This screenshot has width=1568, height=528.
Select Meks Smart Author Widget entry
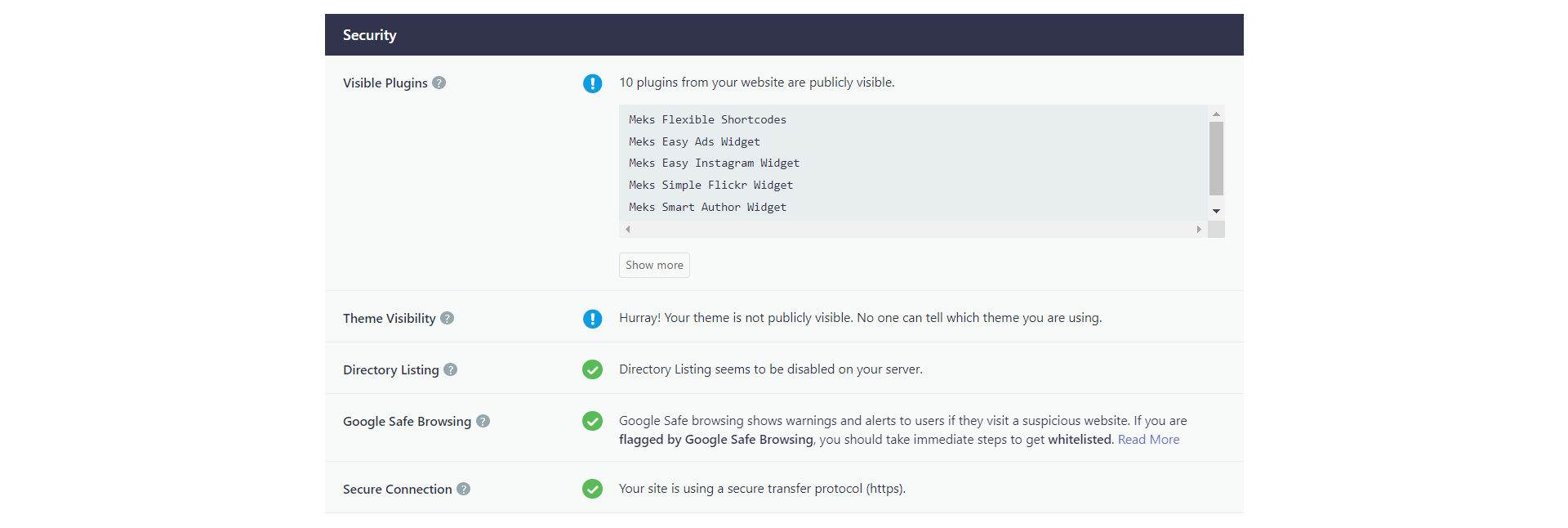[707, 208]
